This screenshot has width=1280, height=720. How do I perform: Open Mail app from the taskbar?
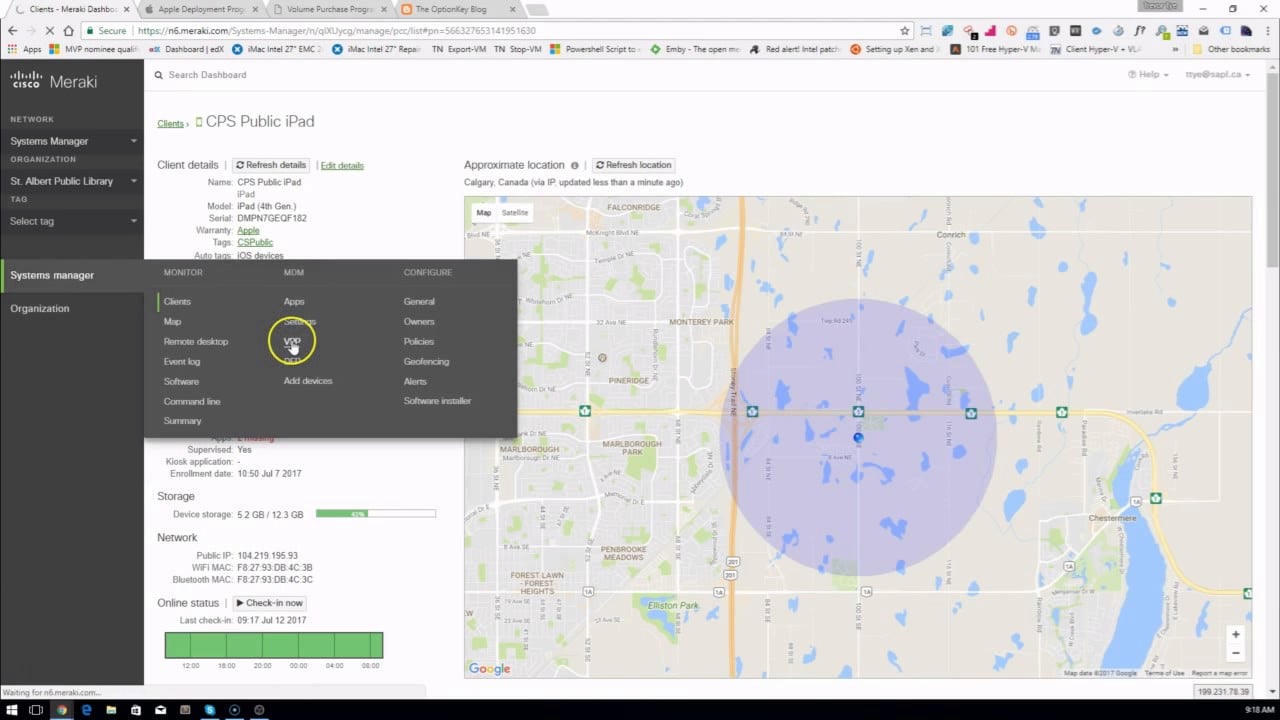coord(160,710)
